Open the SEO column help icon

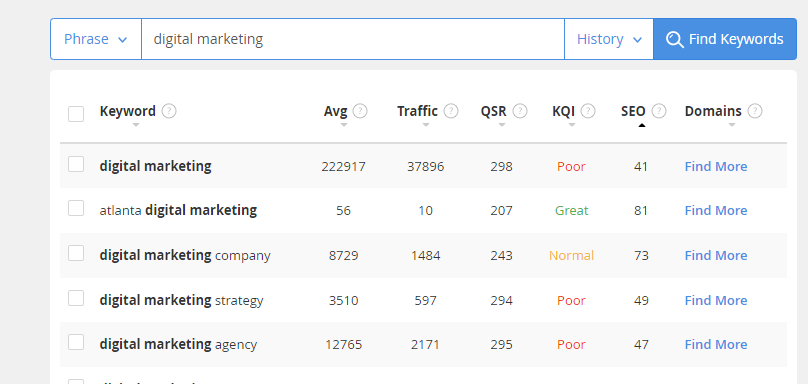point(659,111)
